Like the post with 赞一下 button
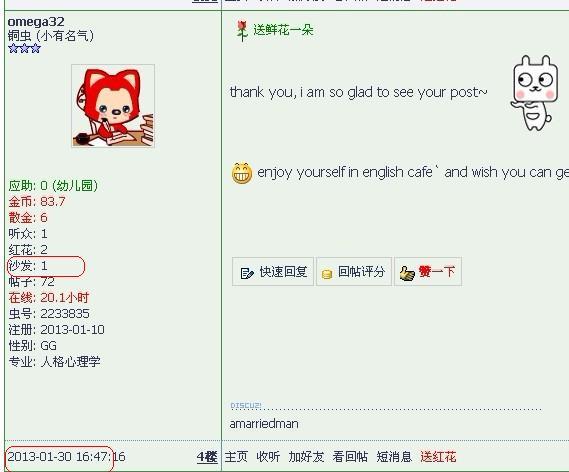Image resolution: width=569 pixels, height=472 pixels. click(428, 272)
